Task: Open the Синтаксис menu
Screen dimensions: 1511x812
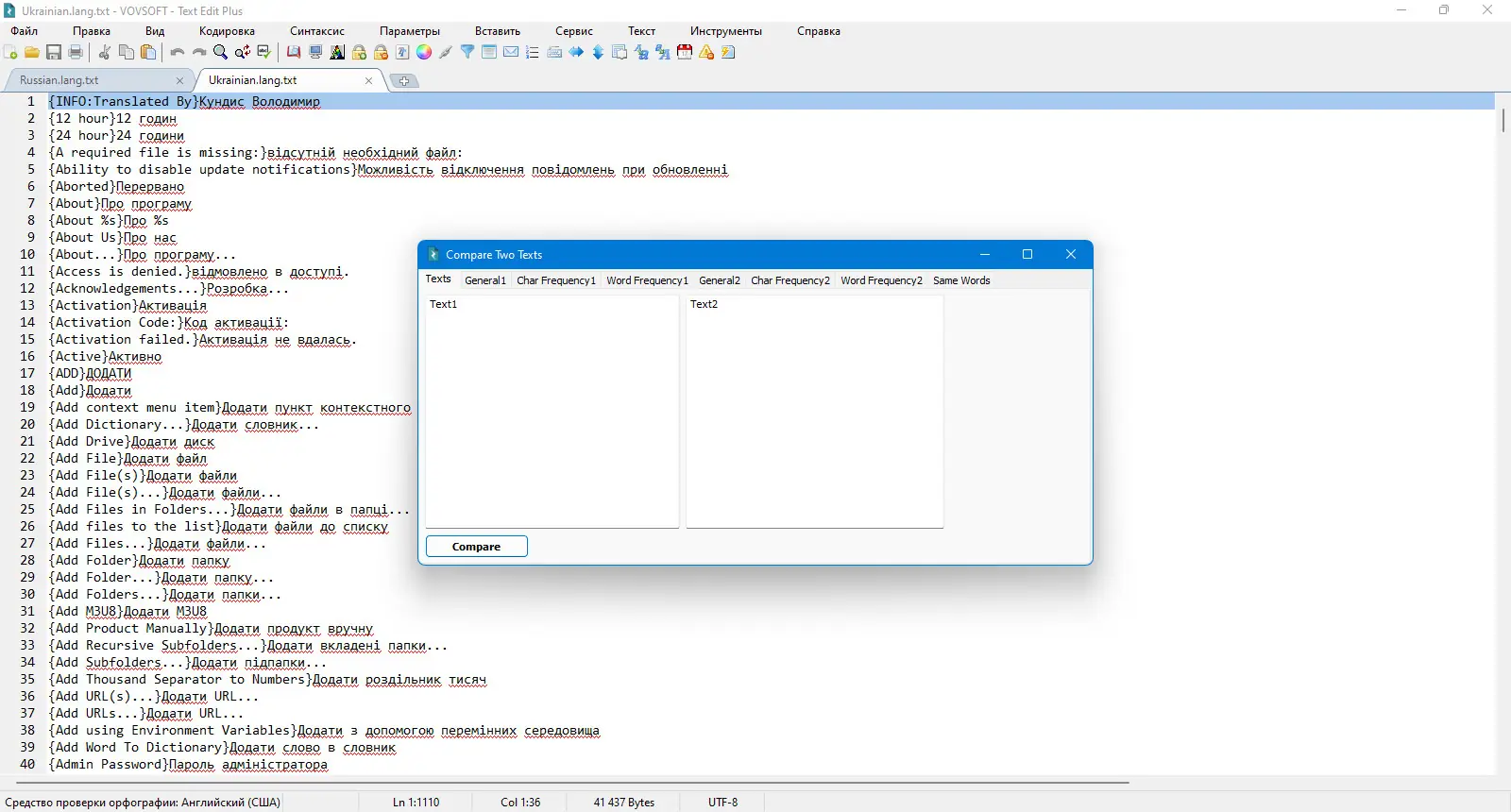Action: [317, 31]
